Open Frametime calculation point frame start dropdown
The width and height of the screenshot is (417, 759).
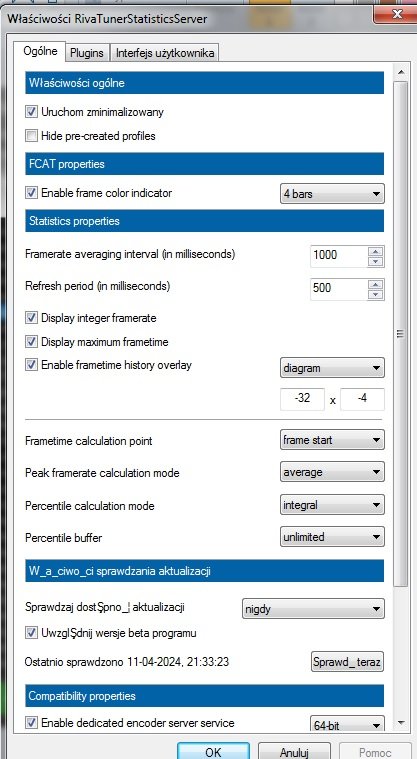332,440
